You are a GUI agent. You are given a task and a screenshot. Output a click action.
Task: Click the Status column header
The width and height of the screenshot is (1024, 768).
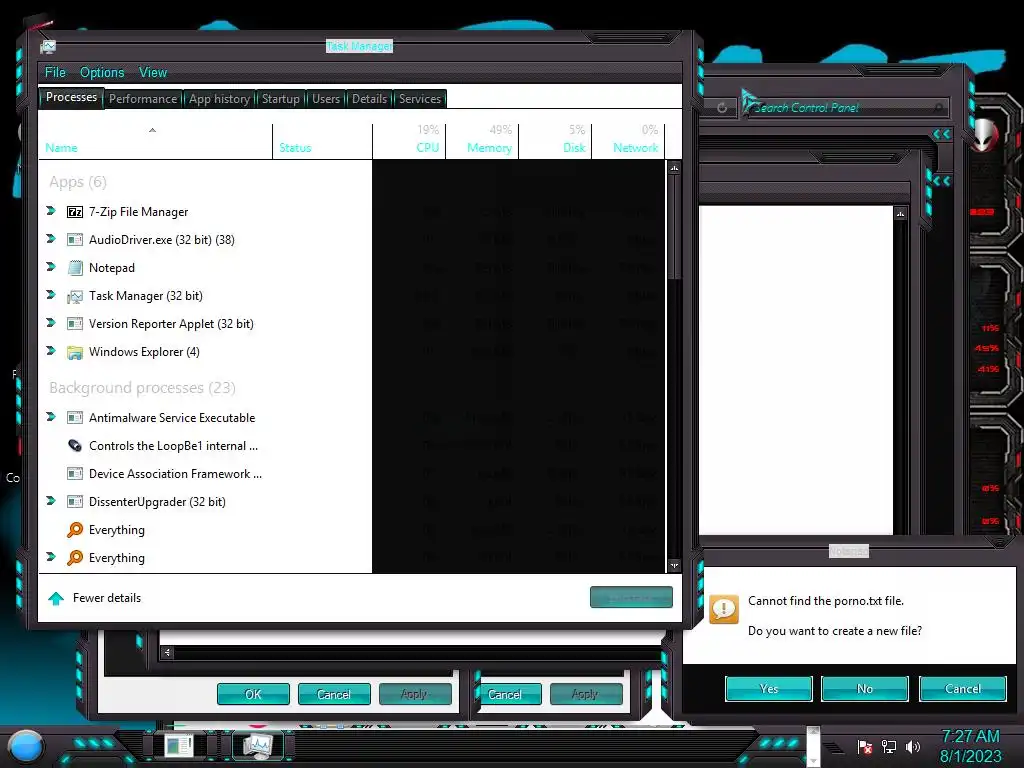click(323, 142)
